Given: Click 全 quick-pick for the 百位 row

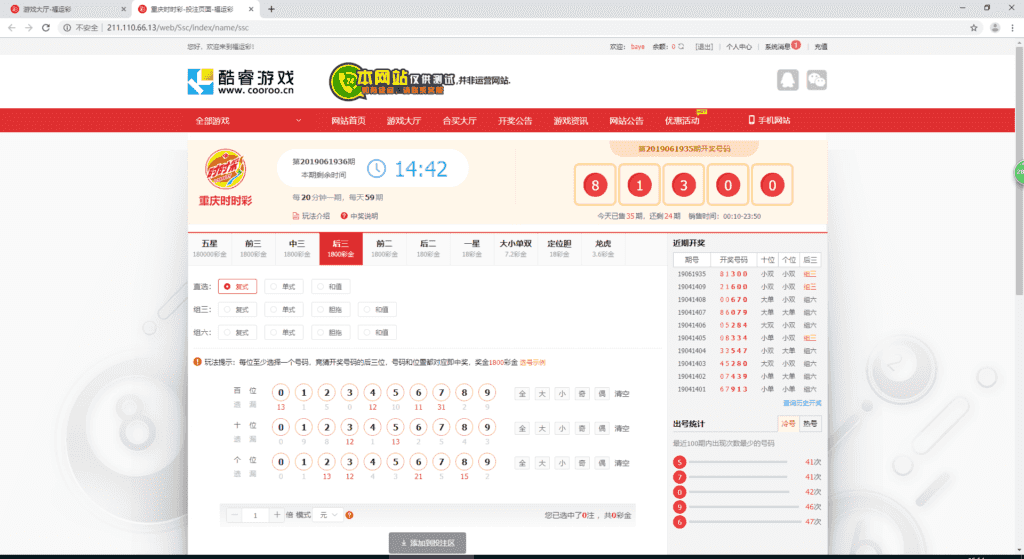Looking at the screenshot, I should pyautogui.click(x=522, y=394).
